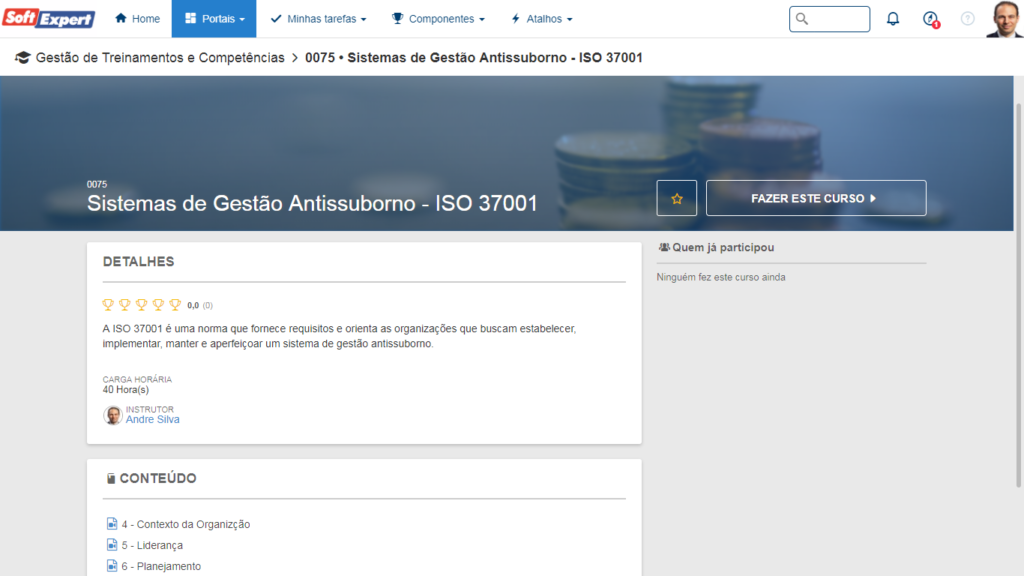Open the pending items clock icon
This screenshot has height=576, width=1024.
(930, 19)
